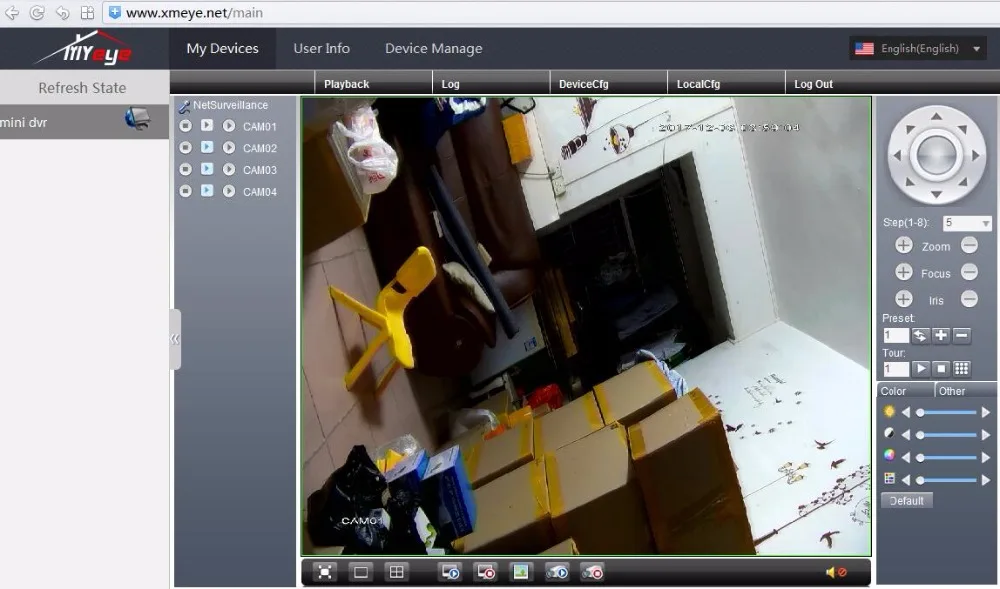
Task: Decrease brightness with left arrow
Action: 906,412
